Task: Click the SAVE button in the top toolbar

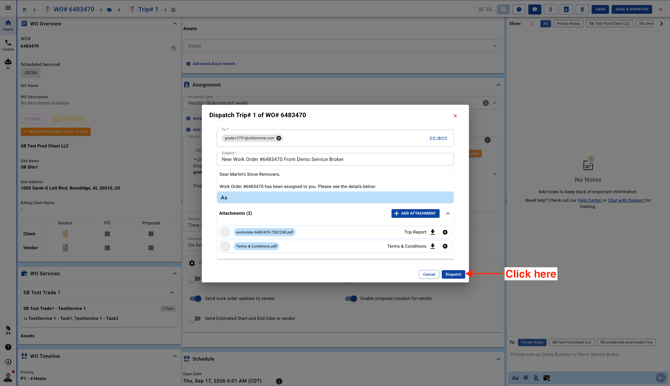Action: (600, 9)
